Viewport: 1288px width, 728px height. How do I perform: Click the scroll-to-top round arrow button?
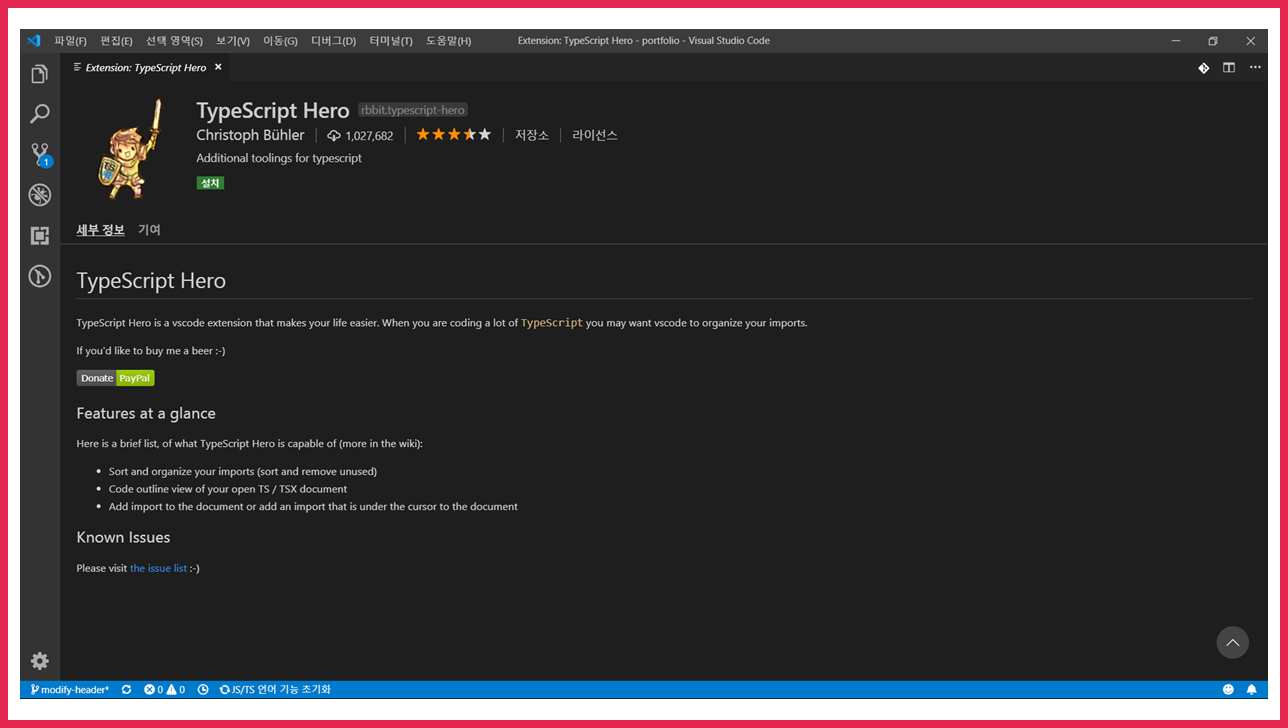tap(1232, 642)
